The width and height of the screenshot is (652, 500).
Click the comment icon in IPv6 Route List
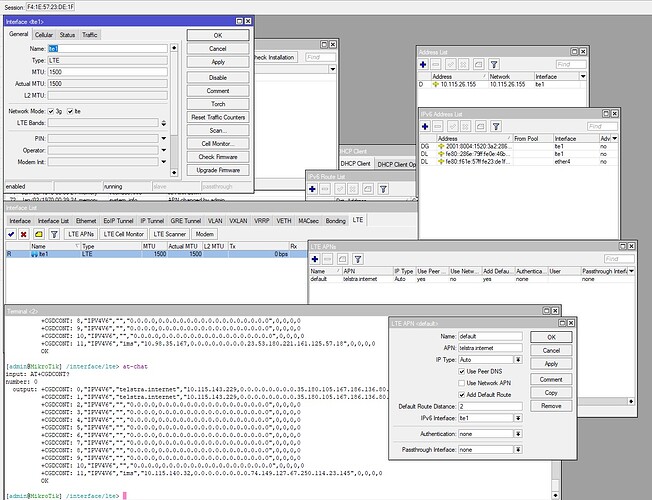coord(368,189)
